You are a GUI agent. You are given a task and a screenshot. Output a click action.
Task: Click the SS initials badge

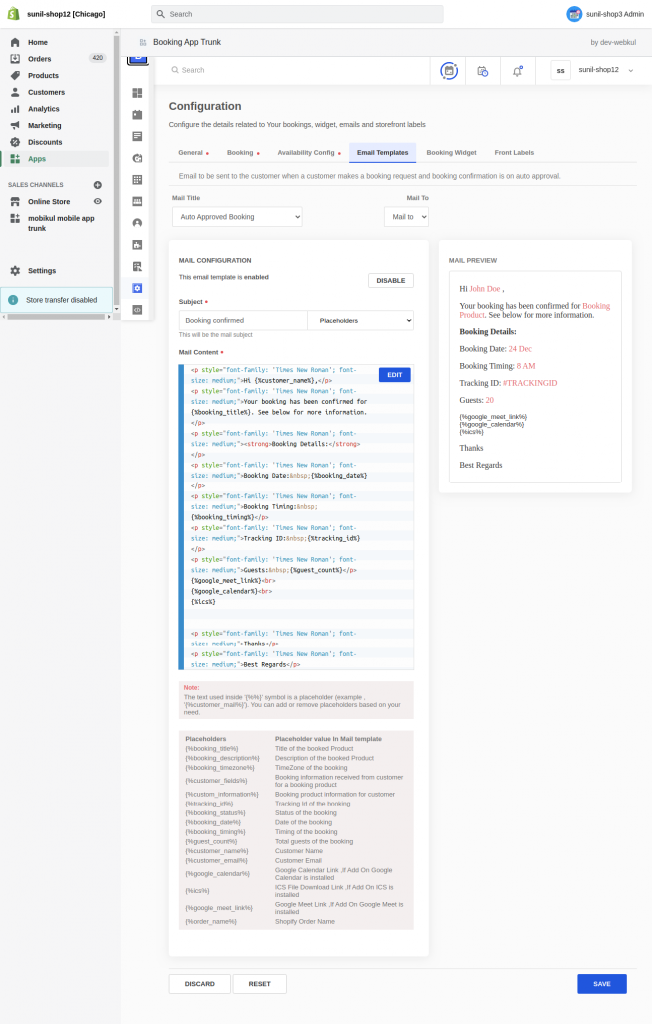coord(561,71)
